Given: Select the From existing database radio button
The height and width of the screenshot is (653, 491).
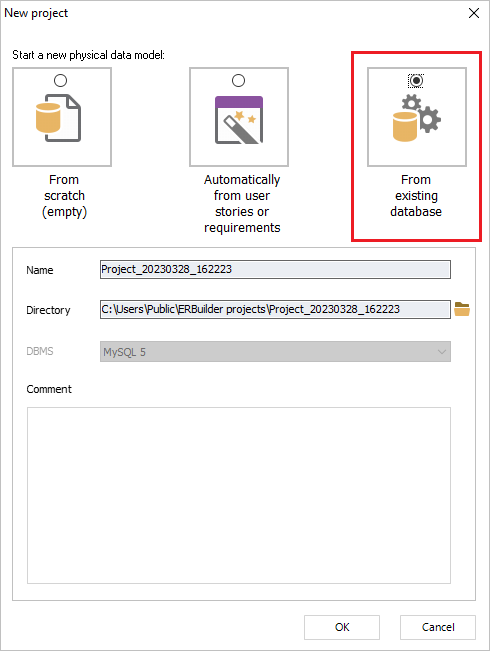Looking at the screenshot, I should click(x=416, y=80).
